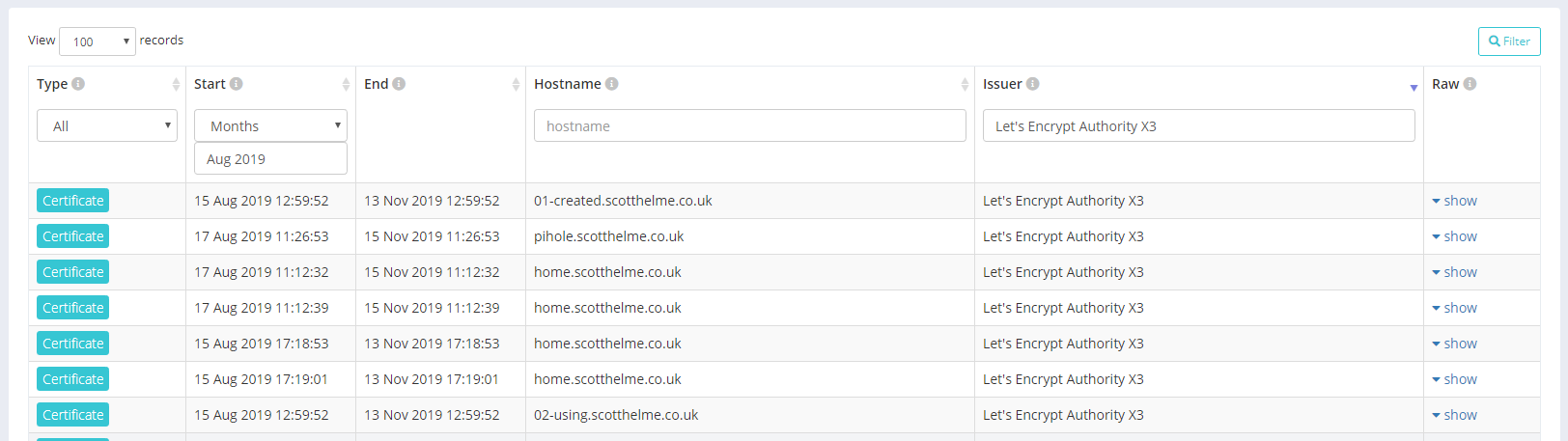Open the Type filter dropdown set to All

pyautogui.click(x=107, y=126)
